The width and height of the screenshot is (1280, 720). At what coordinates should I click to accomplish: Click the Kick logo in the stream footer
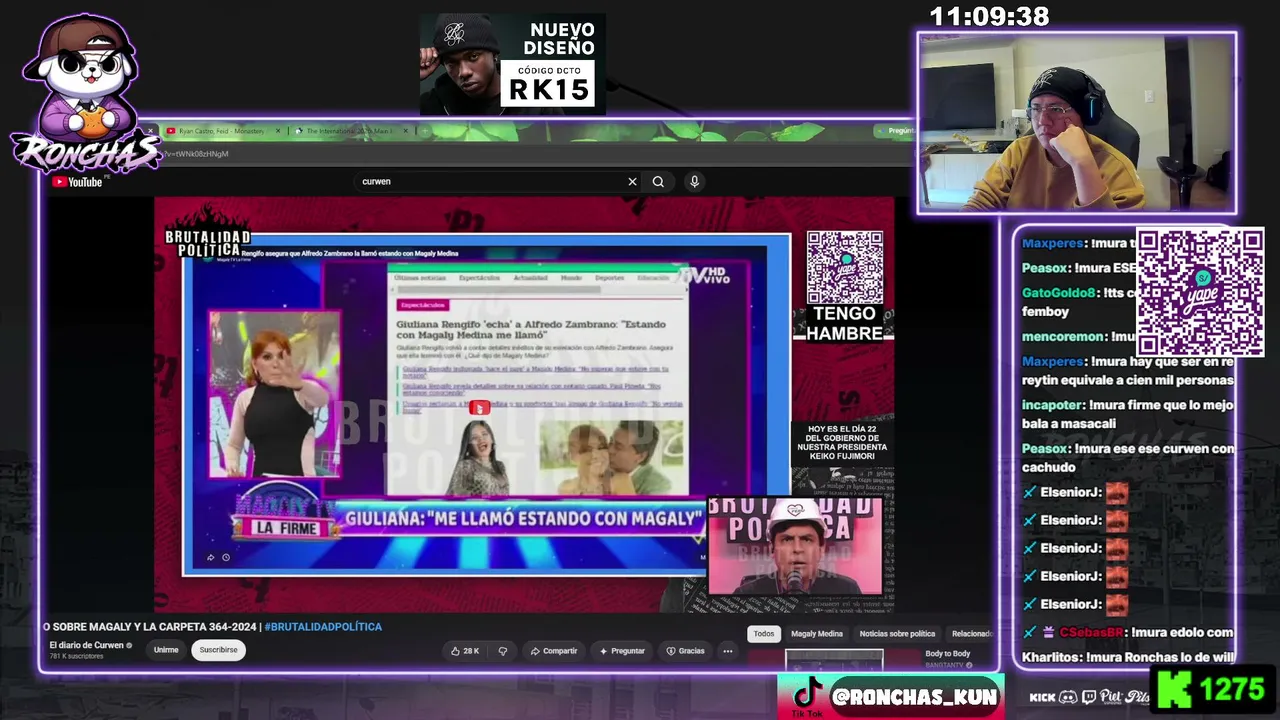1042,697
